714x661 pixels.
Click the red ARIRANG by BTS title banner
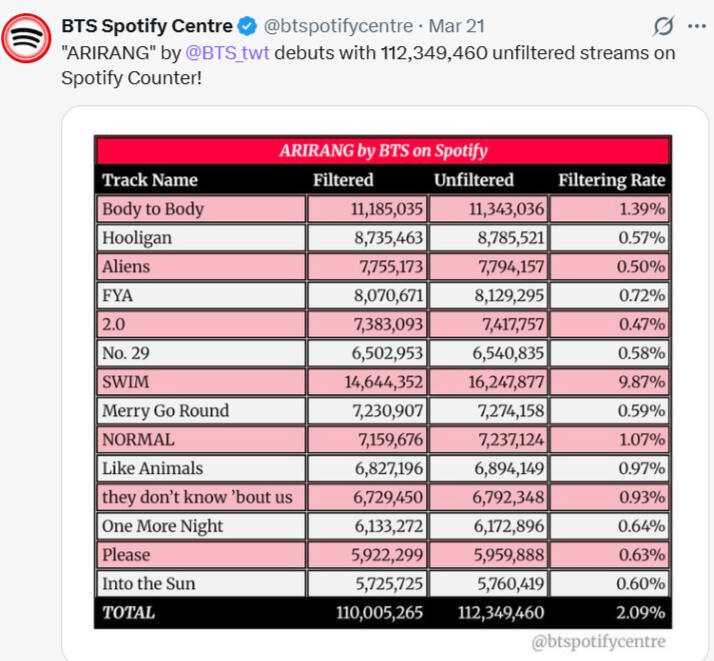[383, 151]
